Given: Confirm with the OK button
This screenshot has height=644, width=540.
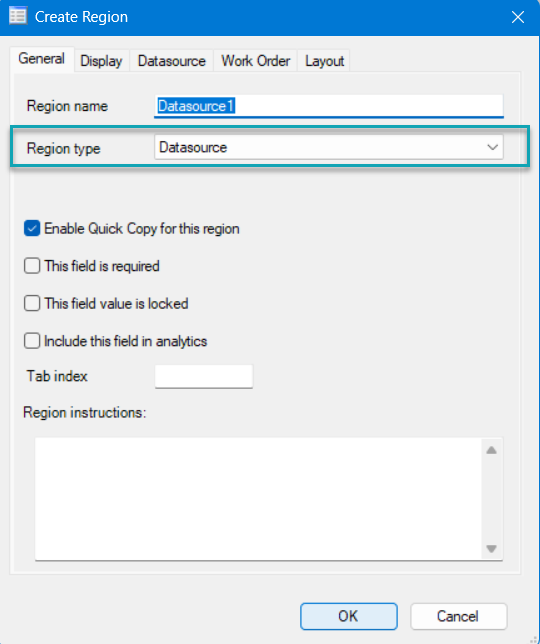Looking at the screenshot, I should 349,616.
